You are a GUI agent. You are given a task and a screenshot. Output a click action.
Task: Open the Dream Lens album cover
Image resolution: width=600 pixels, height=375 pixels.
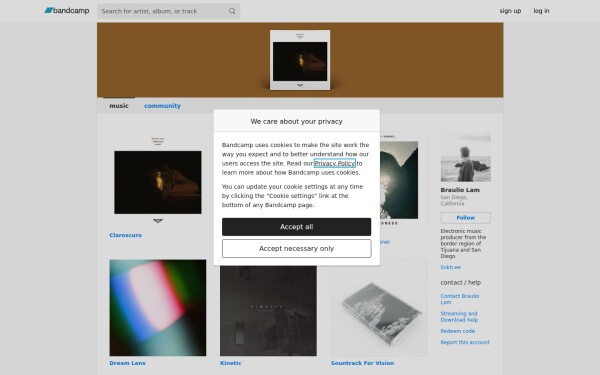(x=158, y=308)
